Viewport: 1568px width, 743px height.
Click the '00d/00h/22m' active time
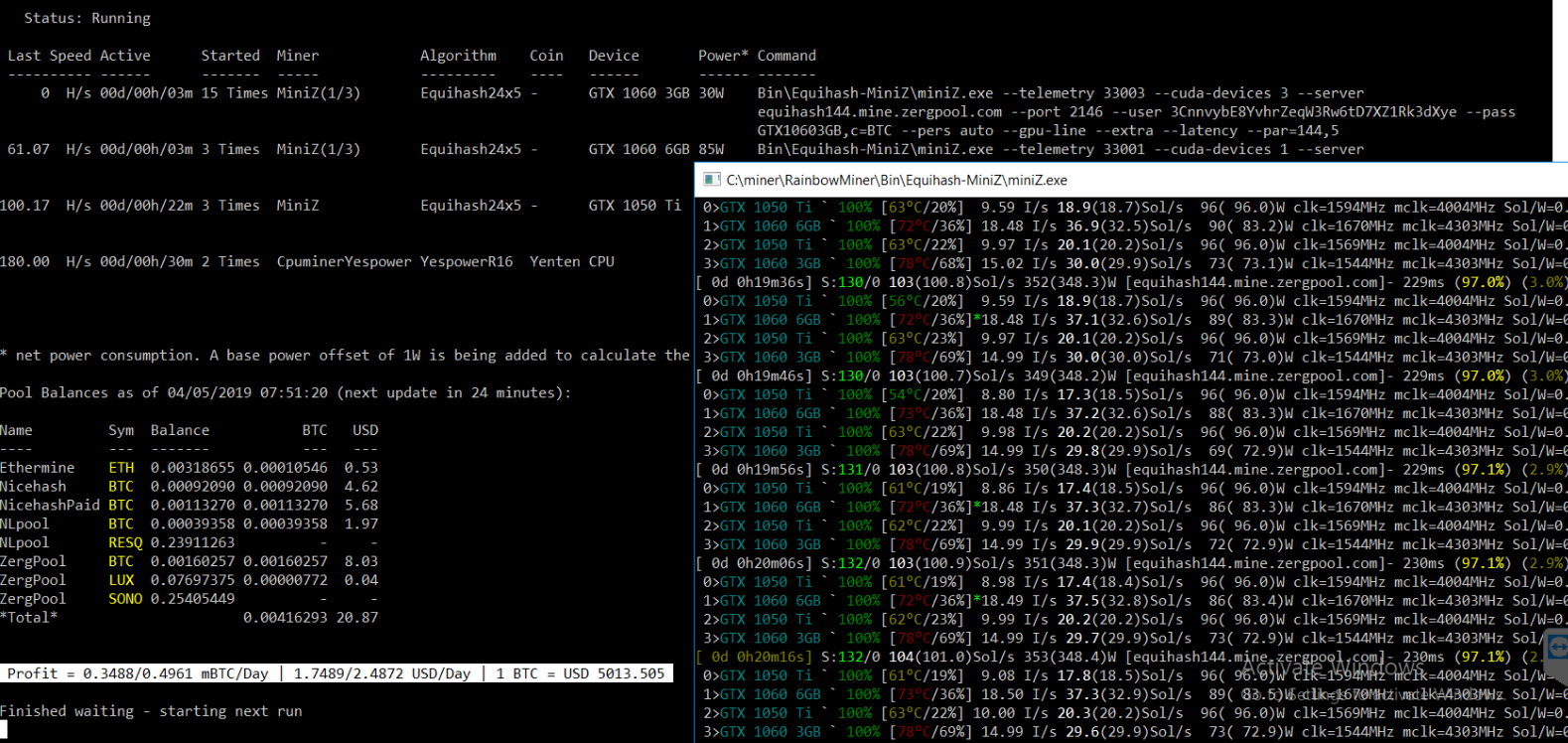146,206
